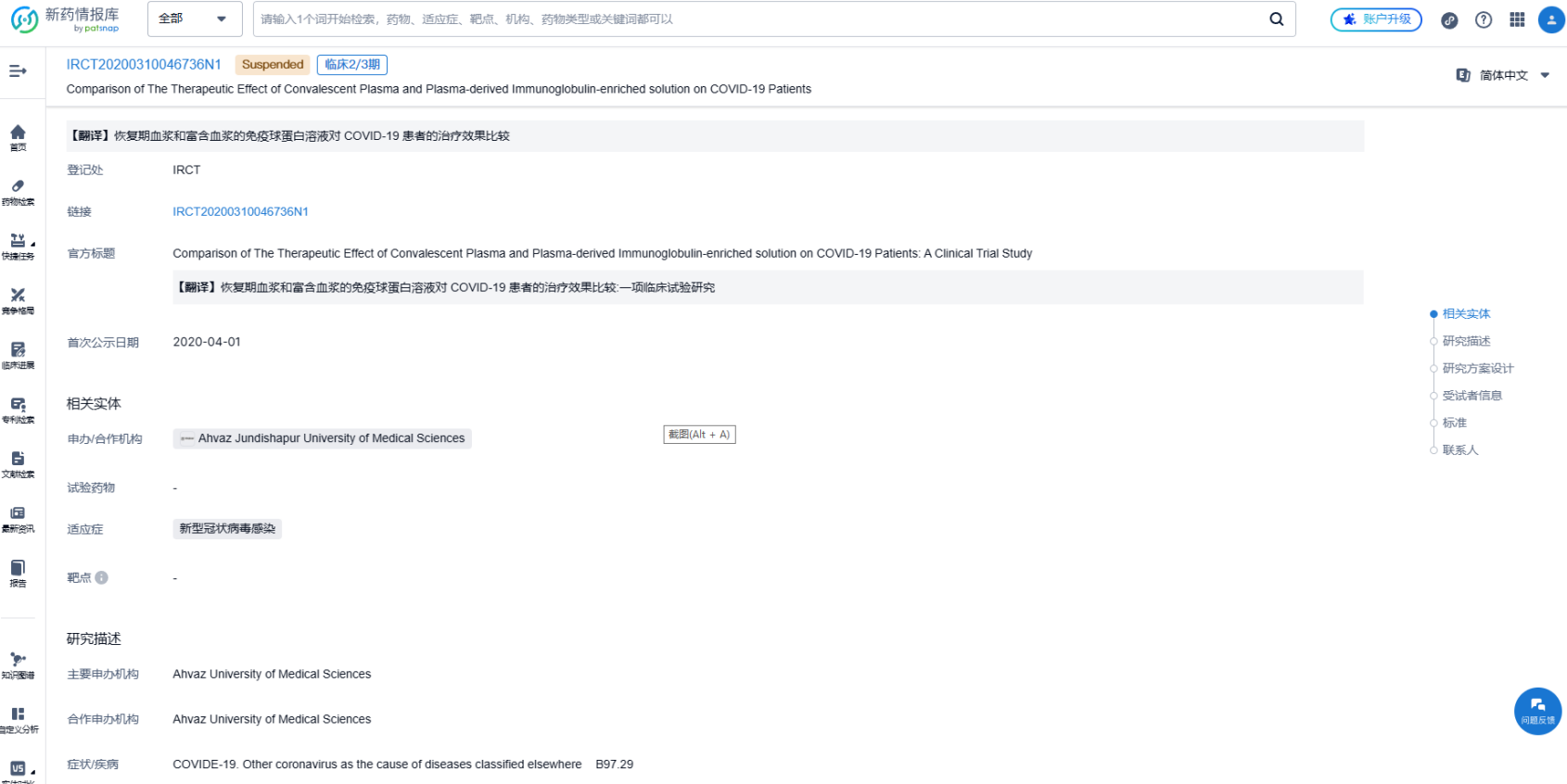The image size is (1567, 784).
Task: Go to 专利检索 patent search
Action: (x=18, y=410)
